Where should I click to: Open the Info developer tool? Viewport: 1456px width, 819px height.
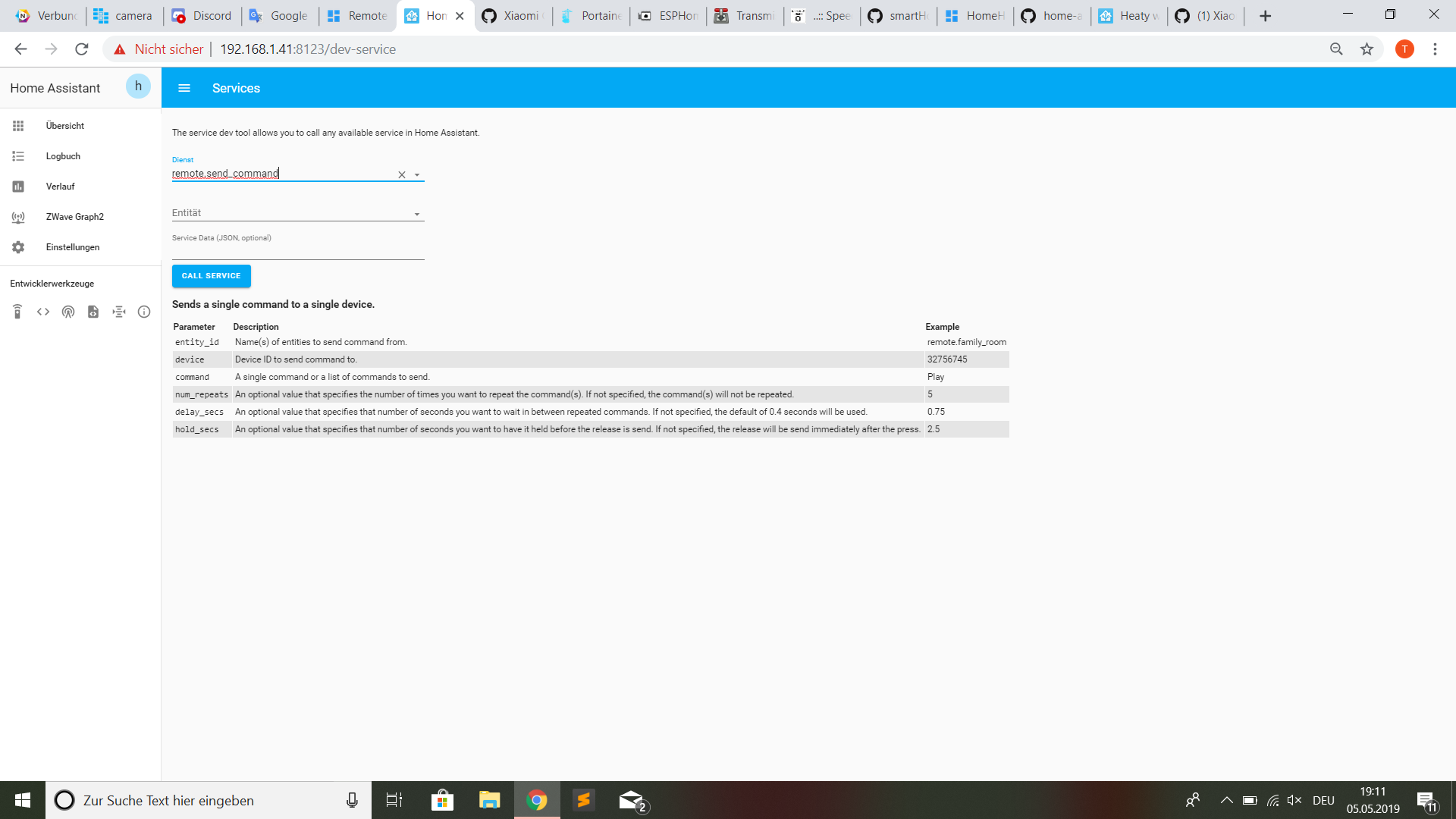pos(144,312)
